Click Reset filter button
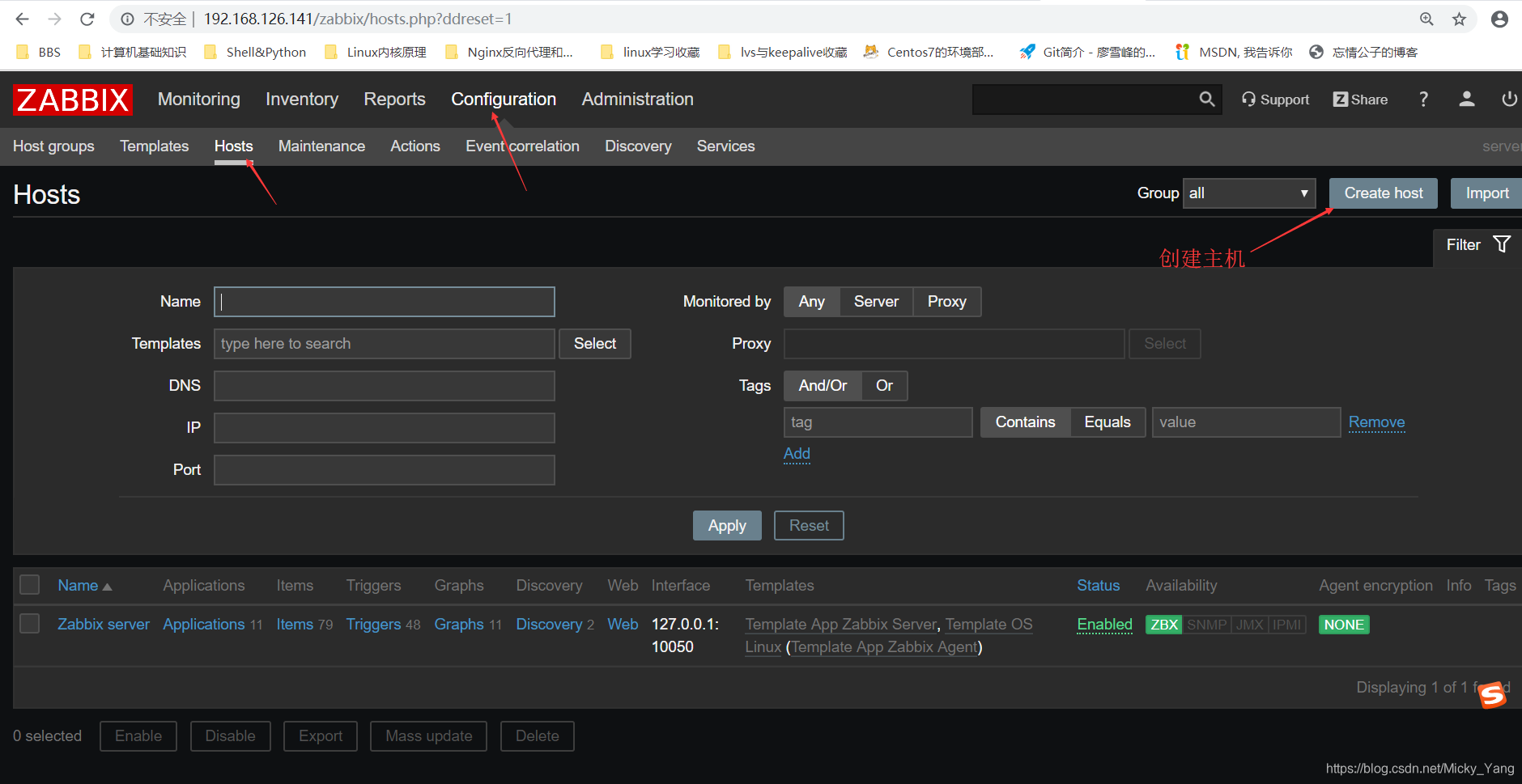The height and width of the screenshot is (784, 1522). click(x=809, y=526)
